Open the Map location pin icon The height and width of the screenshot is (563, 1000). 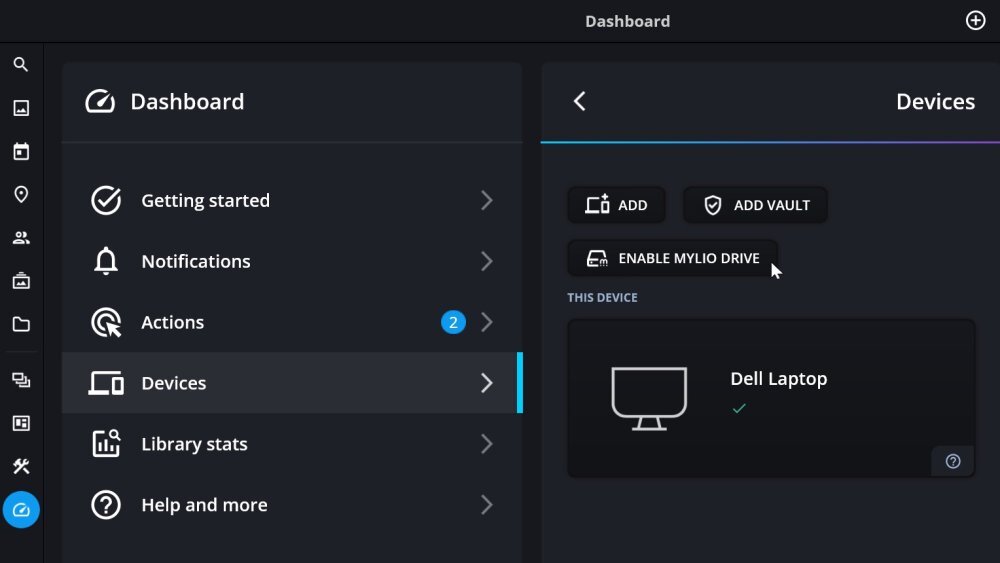(x=21, y=195)
